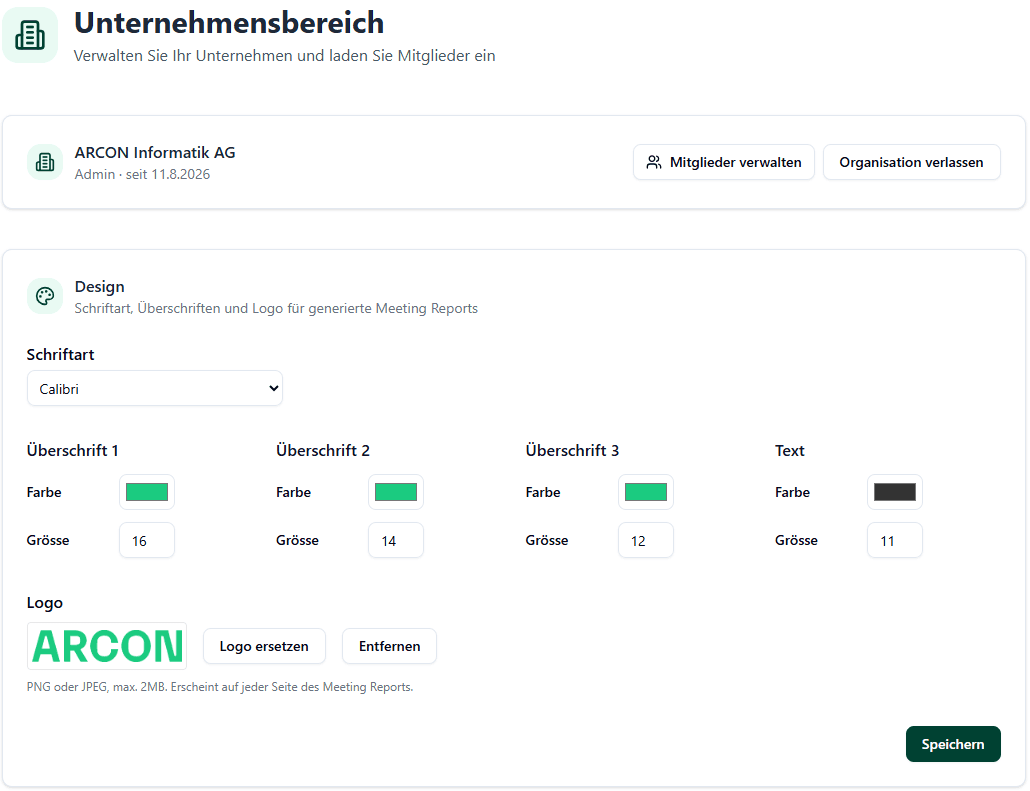Open the Text Farbe color swatch

895,492
